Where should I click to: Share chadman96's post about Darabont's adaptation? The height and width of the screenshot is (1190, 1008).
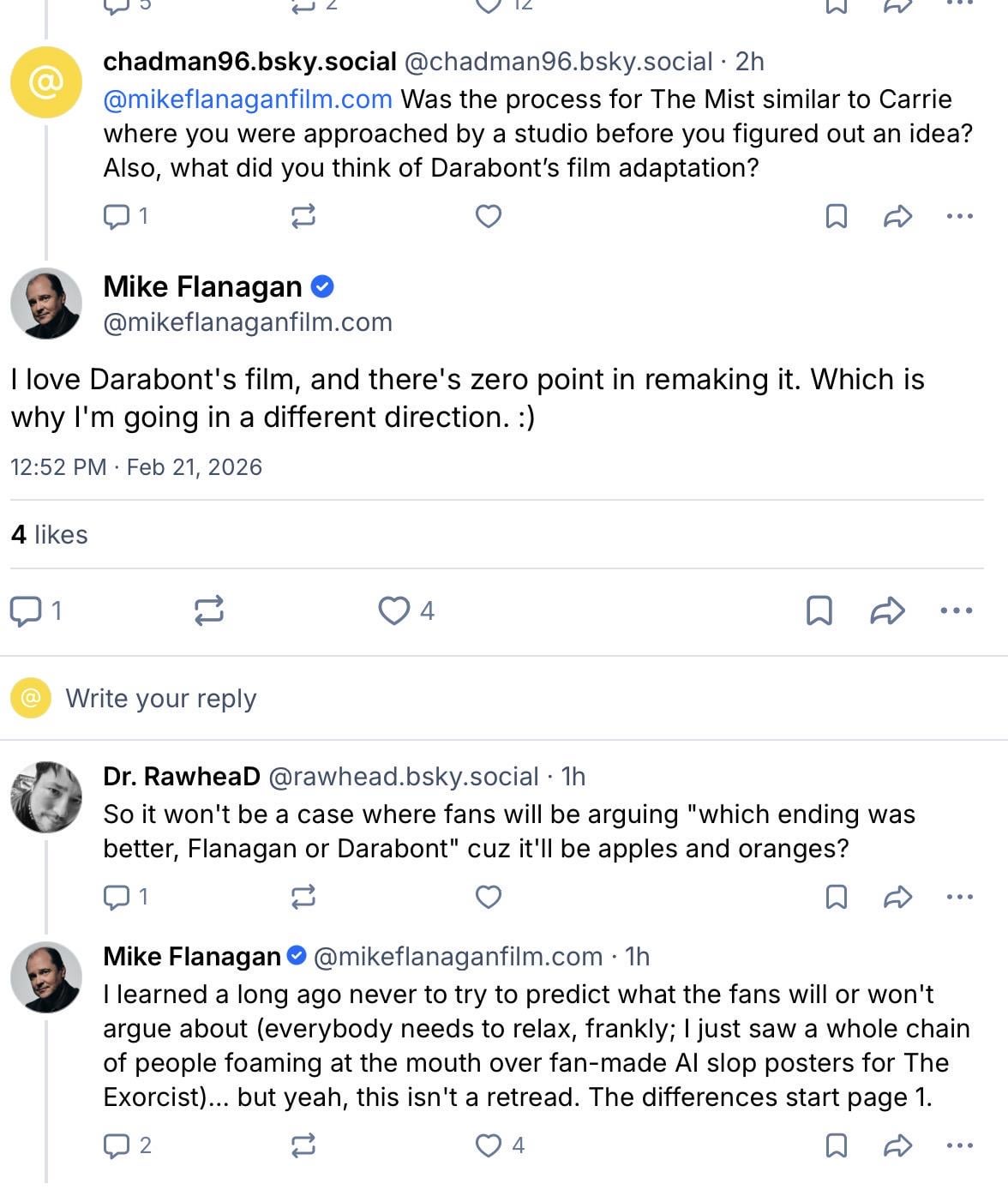(897, 216)
